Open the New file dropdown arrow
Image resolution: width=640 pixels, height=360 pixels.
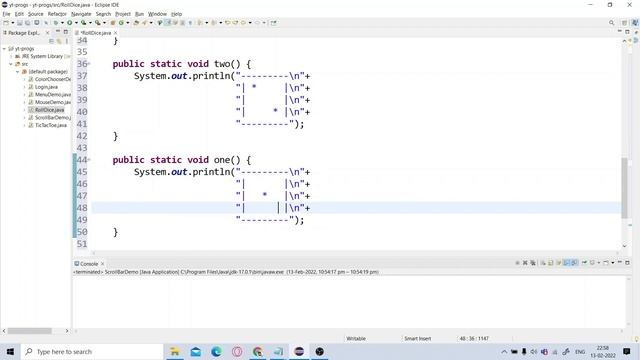click(13, 23)
